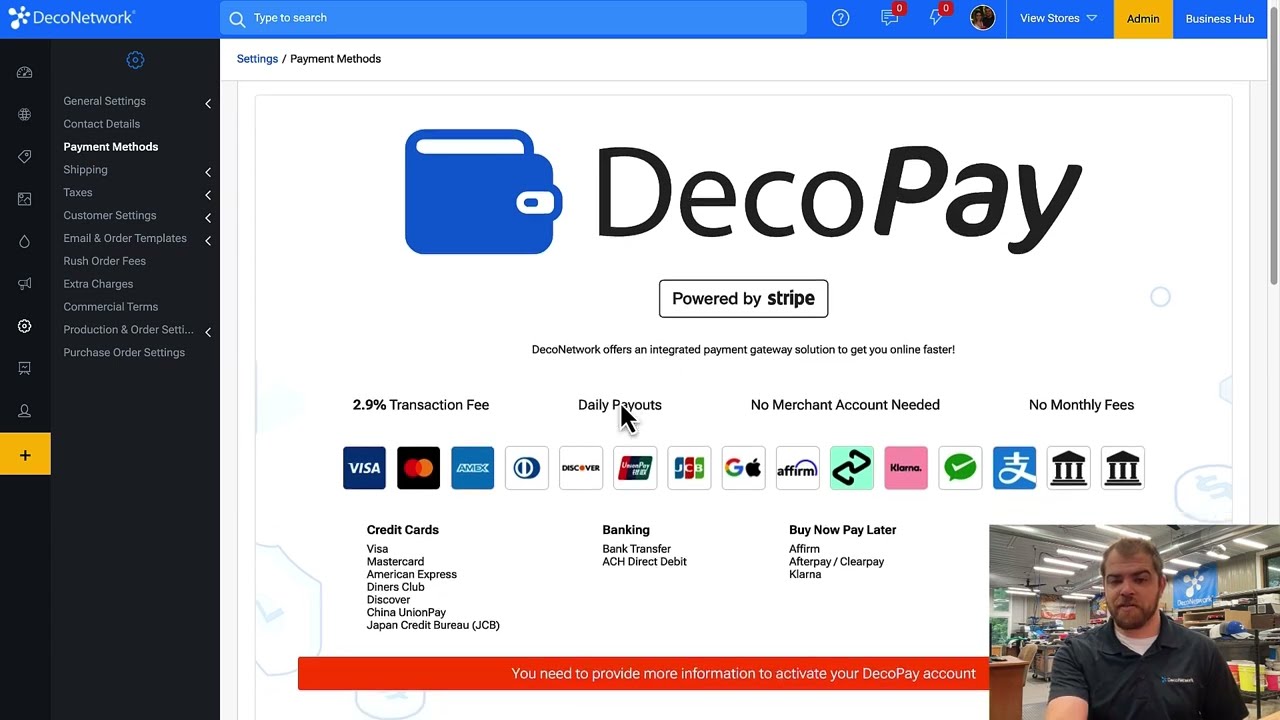Expand Production & Order Settings chevron
1280x720 pixels.
coord(208,332)
